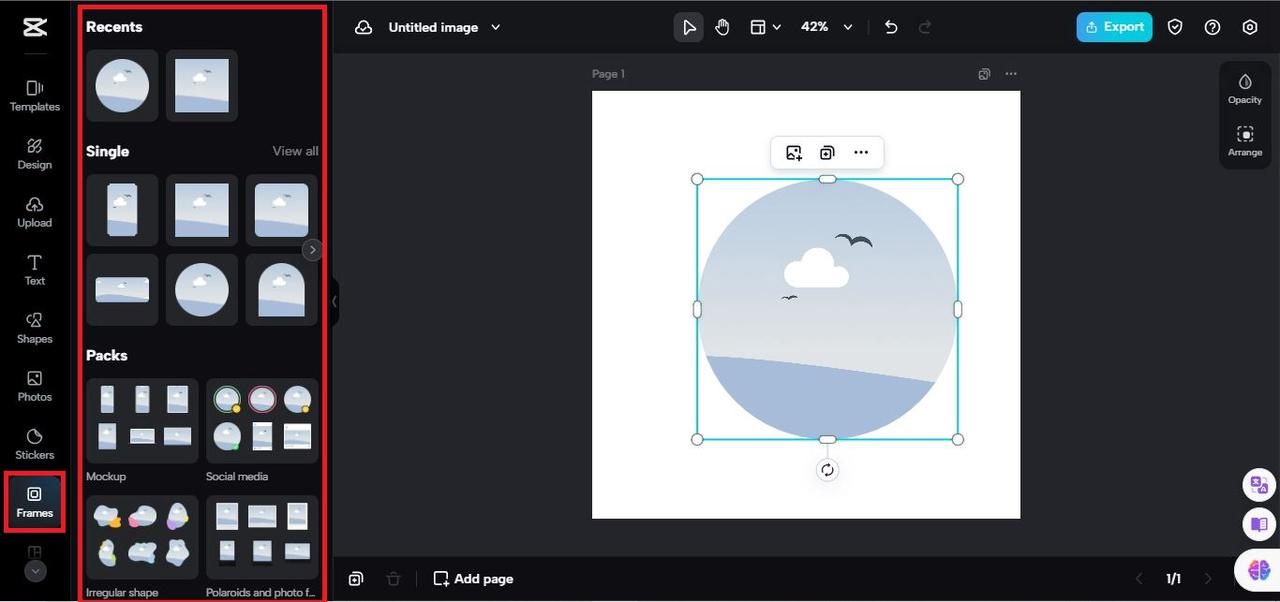The height and width of the screenshot is (602, 1280).
Task: Click the circular frame on the canvas
Action: pyautogui.click(x=827, y=309)
